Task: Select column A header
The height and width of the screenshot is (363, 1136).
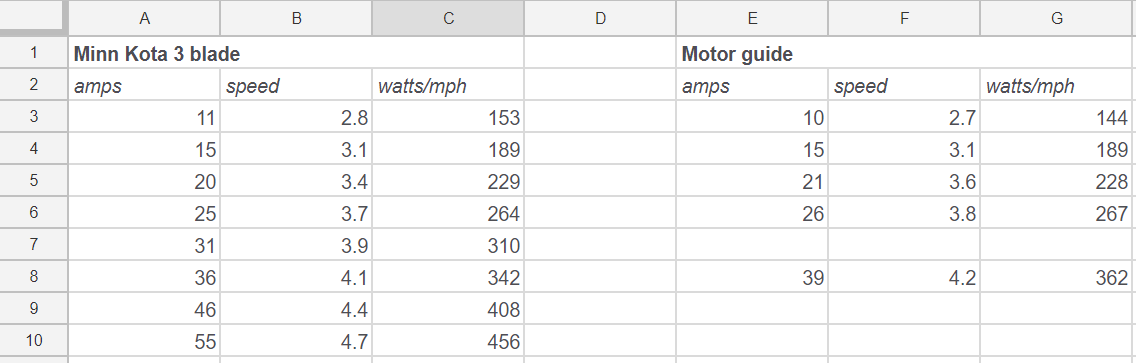Action: [x=144, y=19]
